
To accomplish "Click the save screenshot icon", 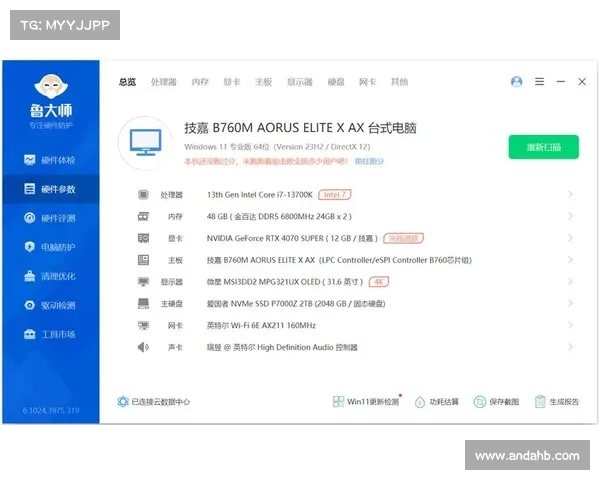I will 479,402.
